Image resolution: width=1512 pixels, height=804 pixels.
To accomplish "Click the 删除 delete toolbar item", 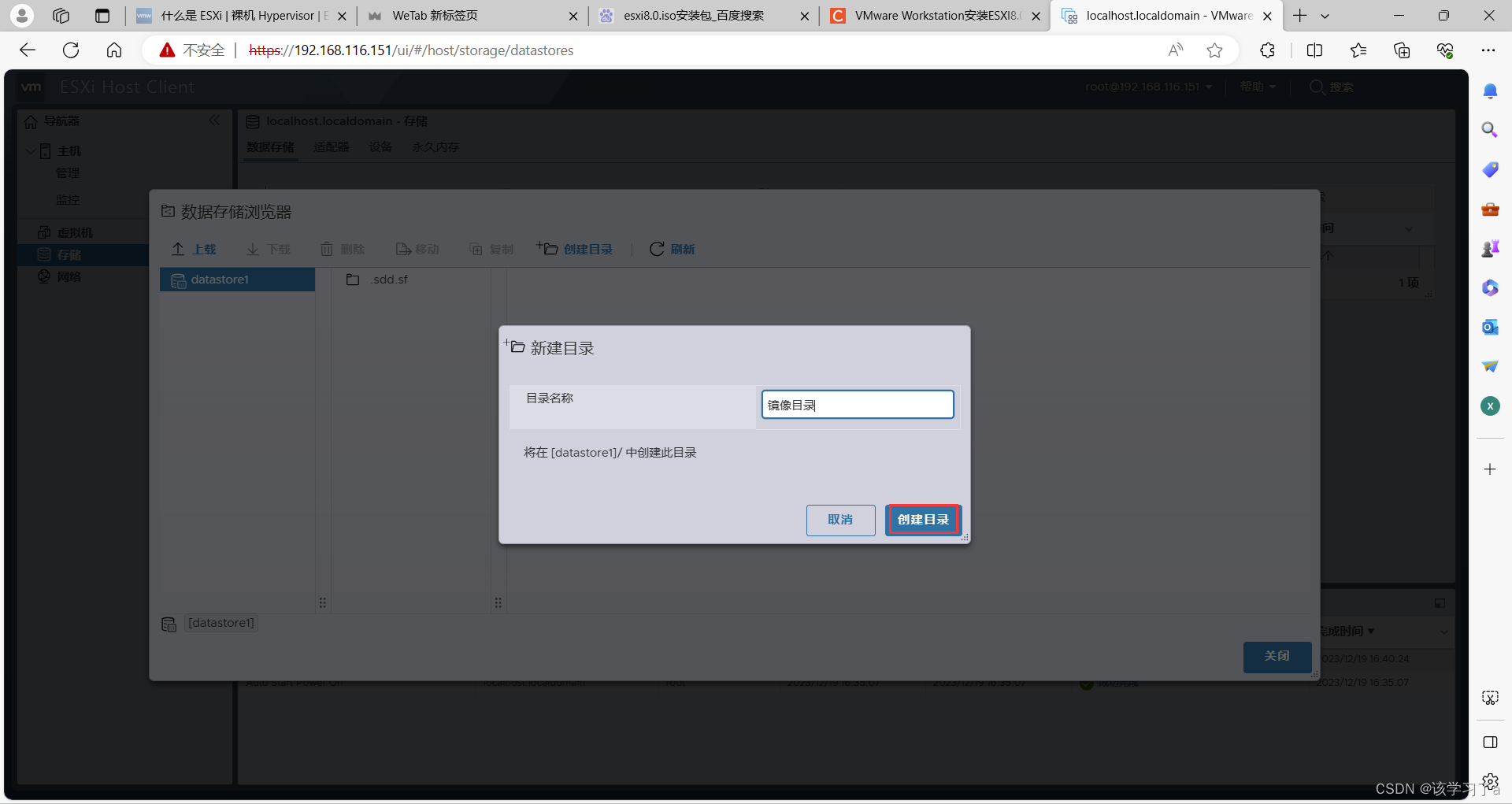I will 343,249.
